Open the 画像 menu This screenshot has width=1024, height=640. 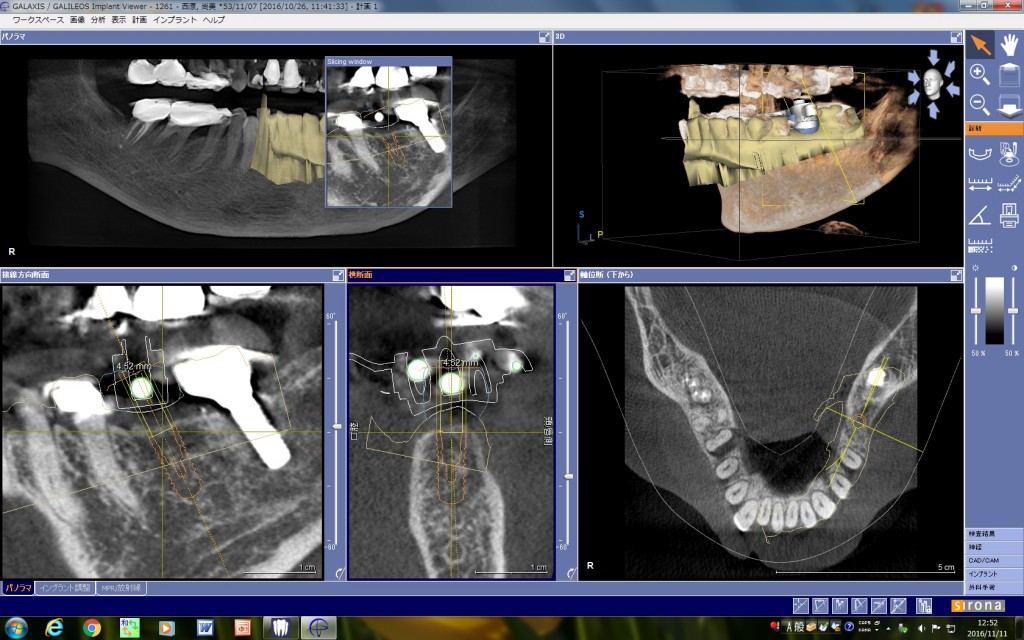pyautogui.click(x=77, y=20)
